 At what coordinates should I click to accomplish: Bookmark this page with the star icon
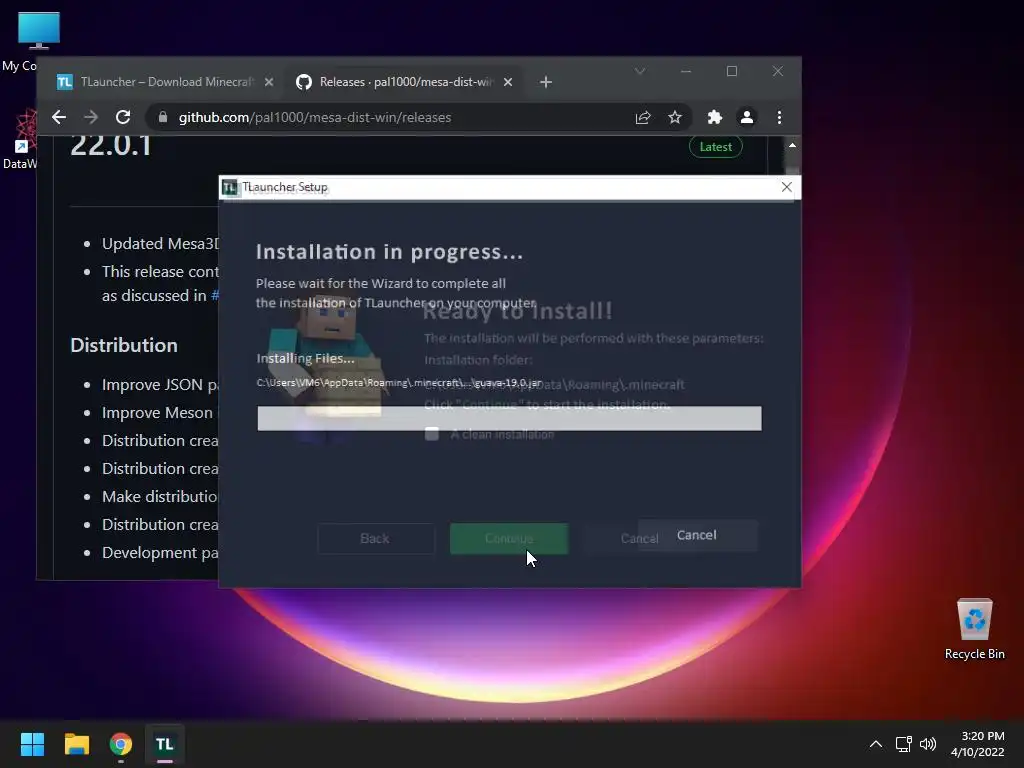pos(675,117)
